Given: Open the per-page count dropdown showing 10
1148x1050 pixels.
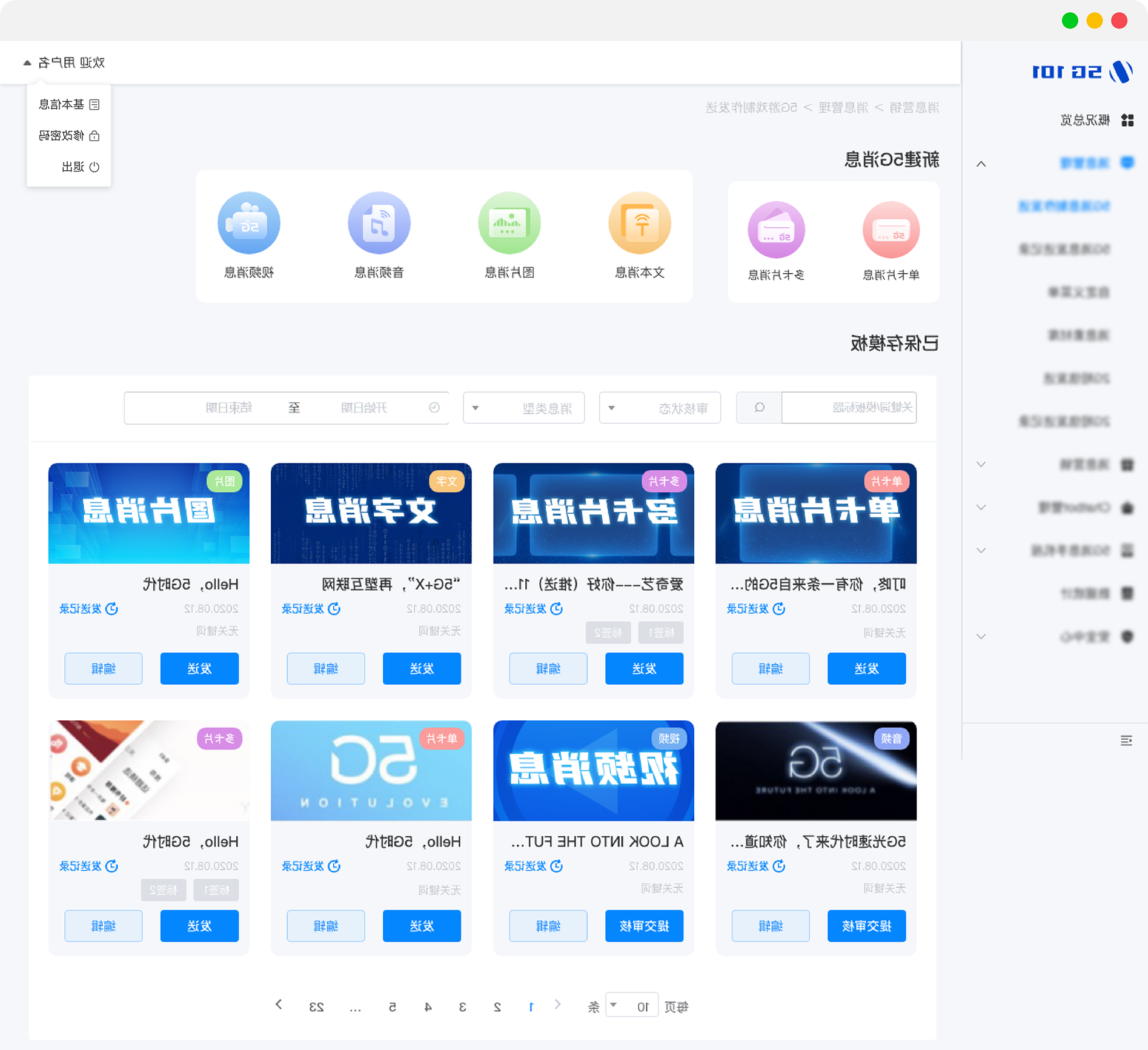Looking at the screenshot, I should (631, 1006).
